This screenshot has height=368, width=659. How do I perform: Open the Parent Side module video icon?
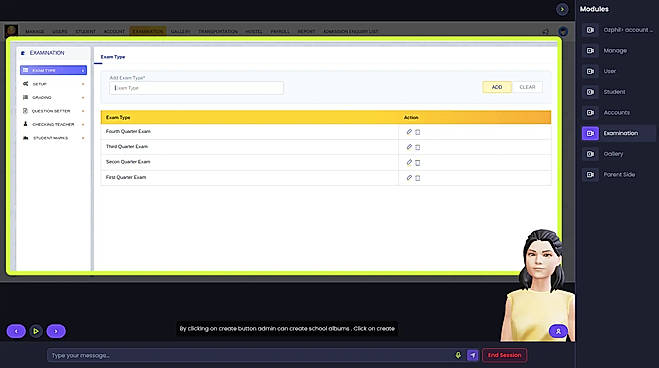[590, 174]
